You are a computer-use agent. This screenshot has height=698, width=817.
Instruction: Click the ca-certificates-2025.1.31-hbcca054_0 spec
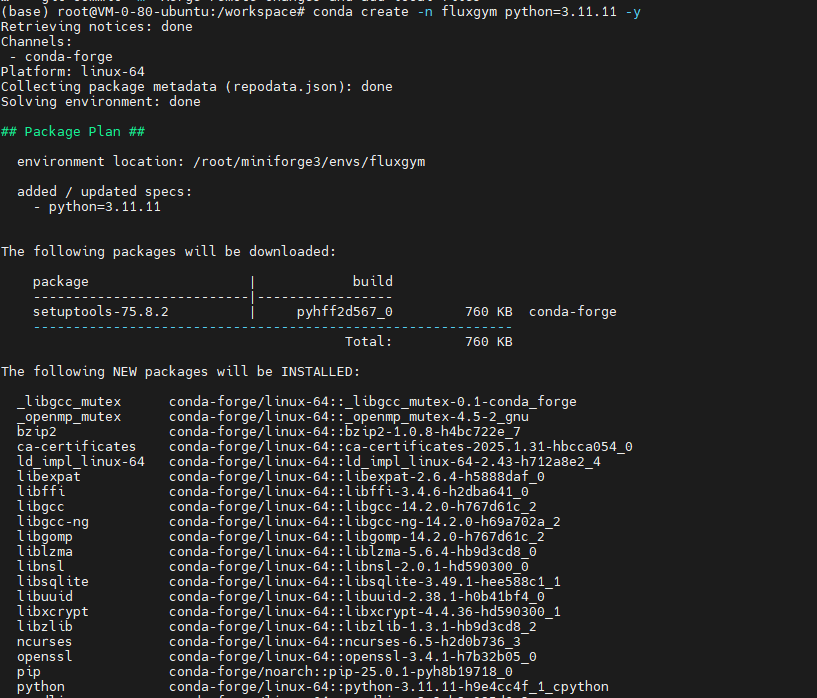click(x=489, y=446)
